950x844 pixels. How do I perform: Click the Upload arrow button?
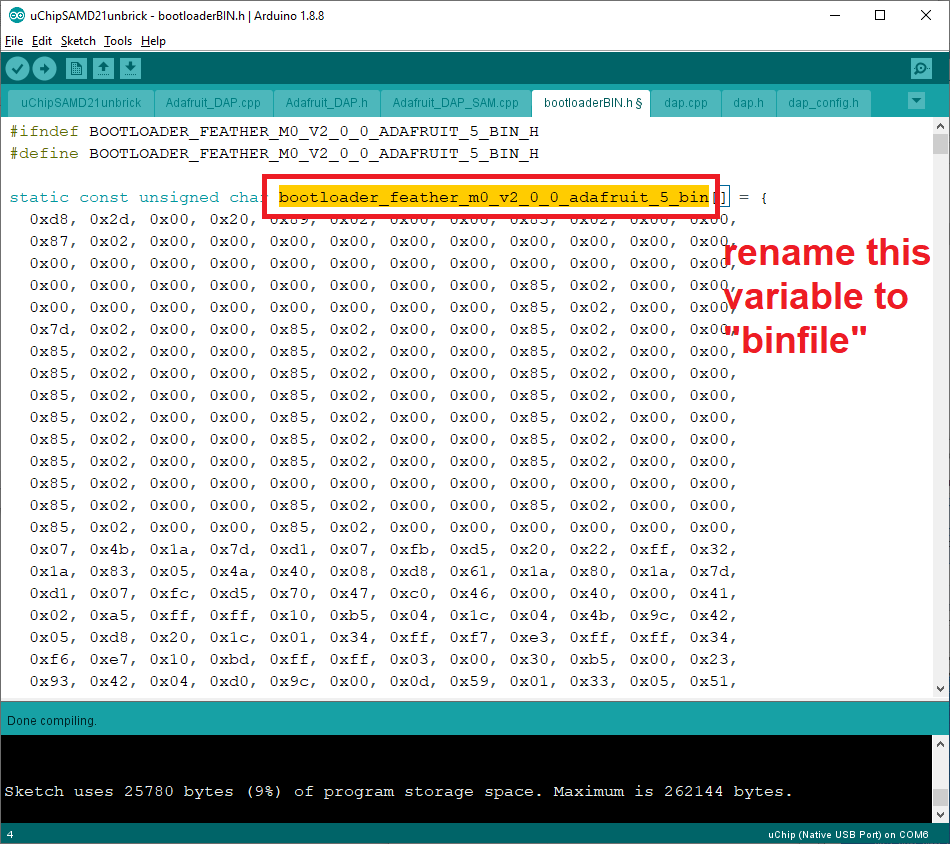(x=44, y=68)
